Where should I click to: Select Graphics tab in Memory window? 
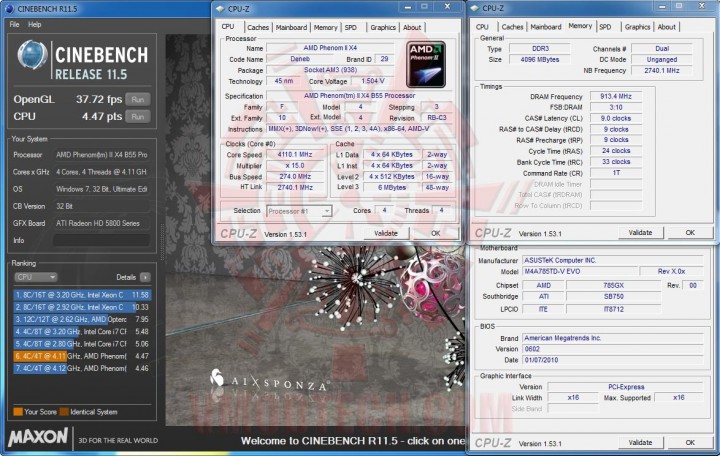tap(637, 27)
